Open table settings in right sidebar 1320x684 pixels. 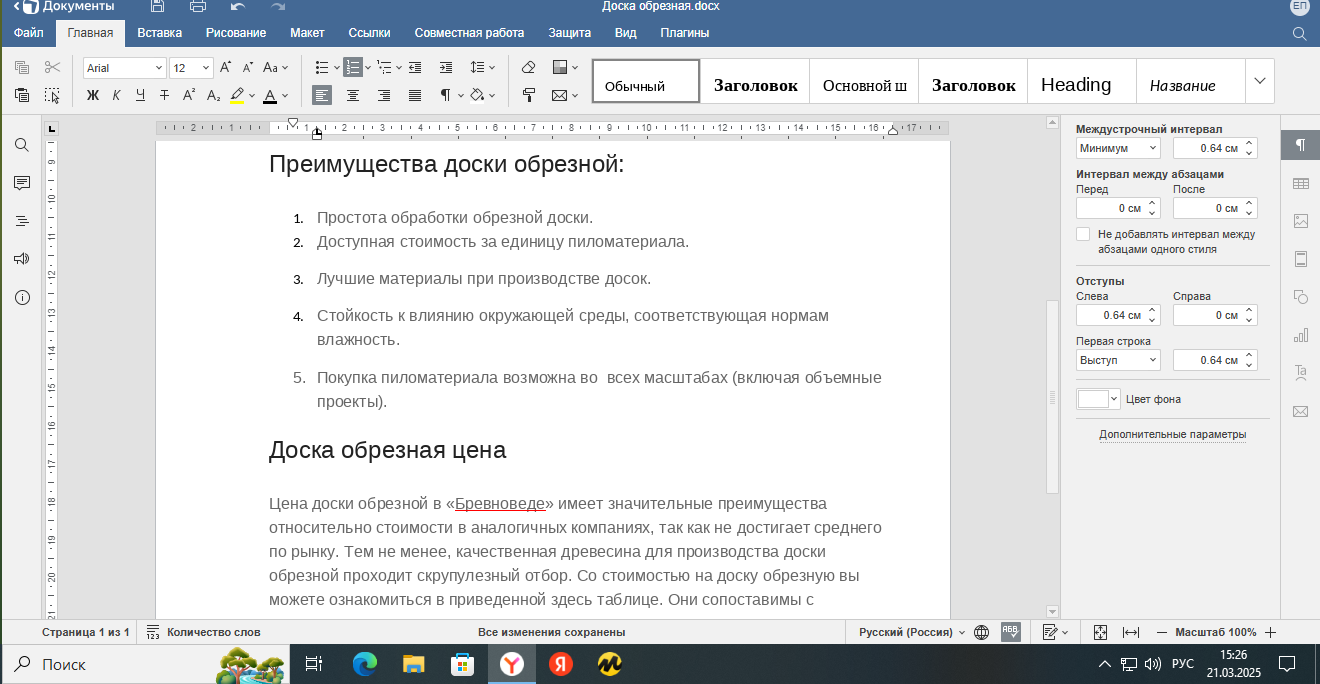(x=1301, y=183)
